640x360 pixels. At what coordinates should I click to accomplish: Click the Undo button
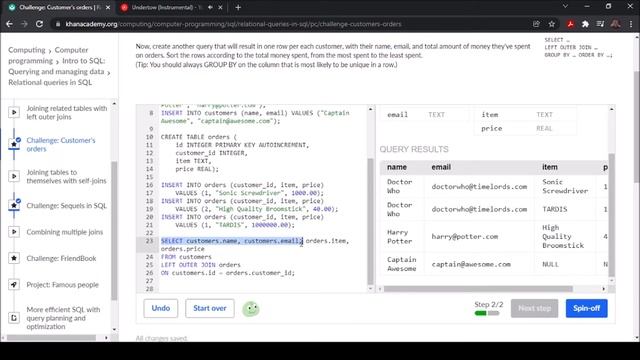(160, 308)
